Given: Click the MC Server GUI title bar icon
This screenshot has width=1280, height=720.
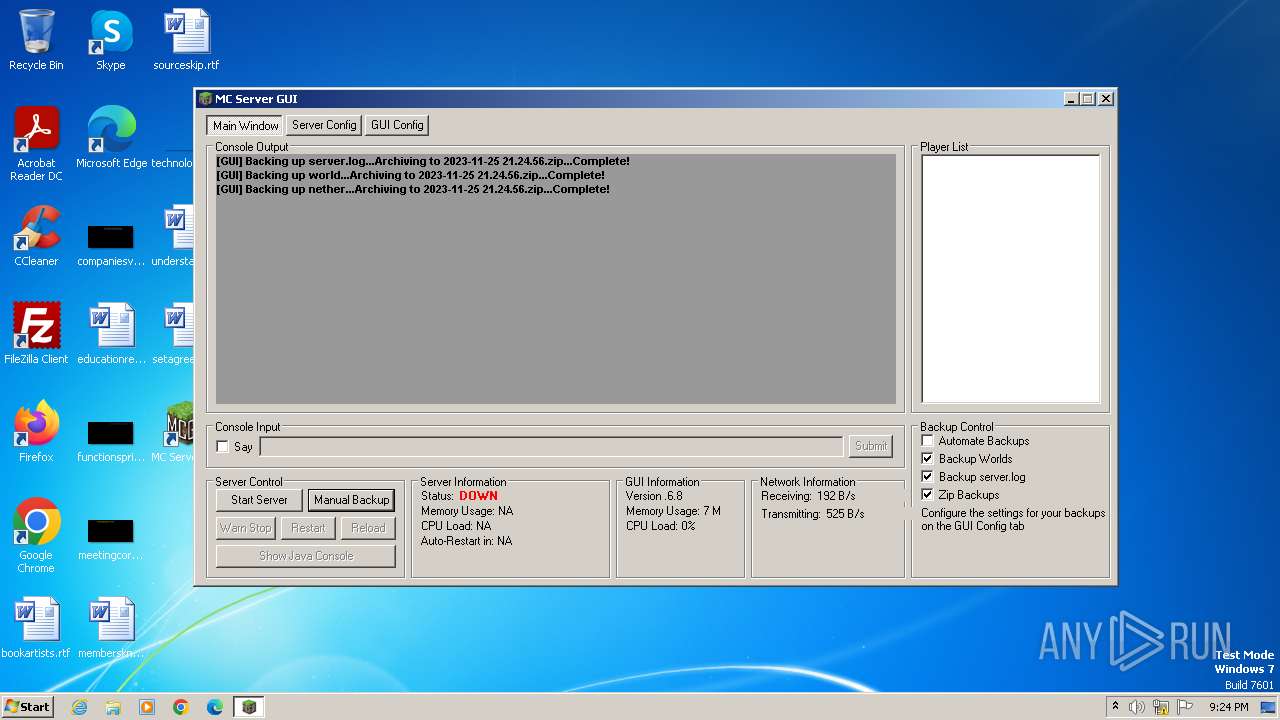Looking at the screenshot, I should [x=205, y=99].
